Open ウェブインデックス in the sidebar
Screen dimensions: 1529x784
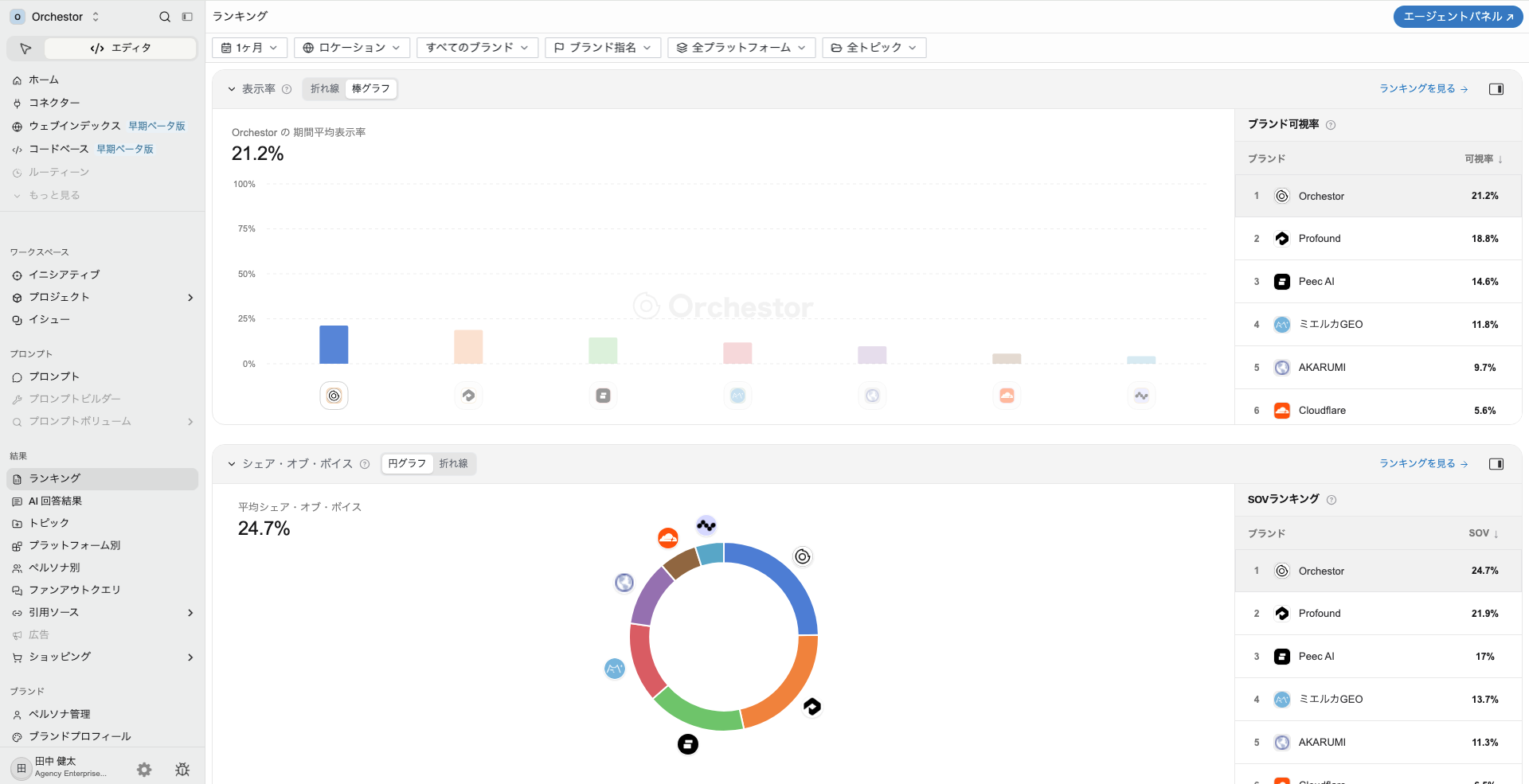[x=102, y=127]
